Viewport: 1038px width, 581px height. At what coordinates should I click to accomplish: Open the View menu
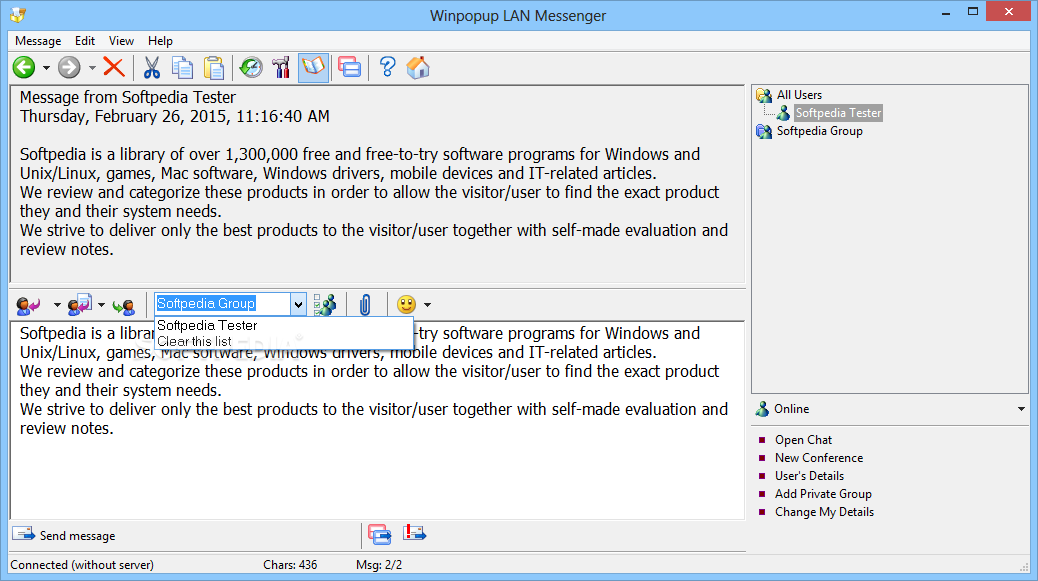click(121, 41)
